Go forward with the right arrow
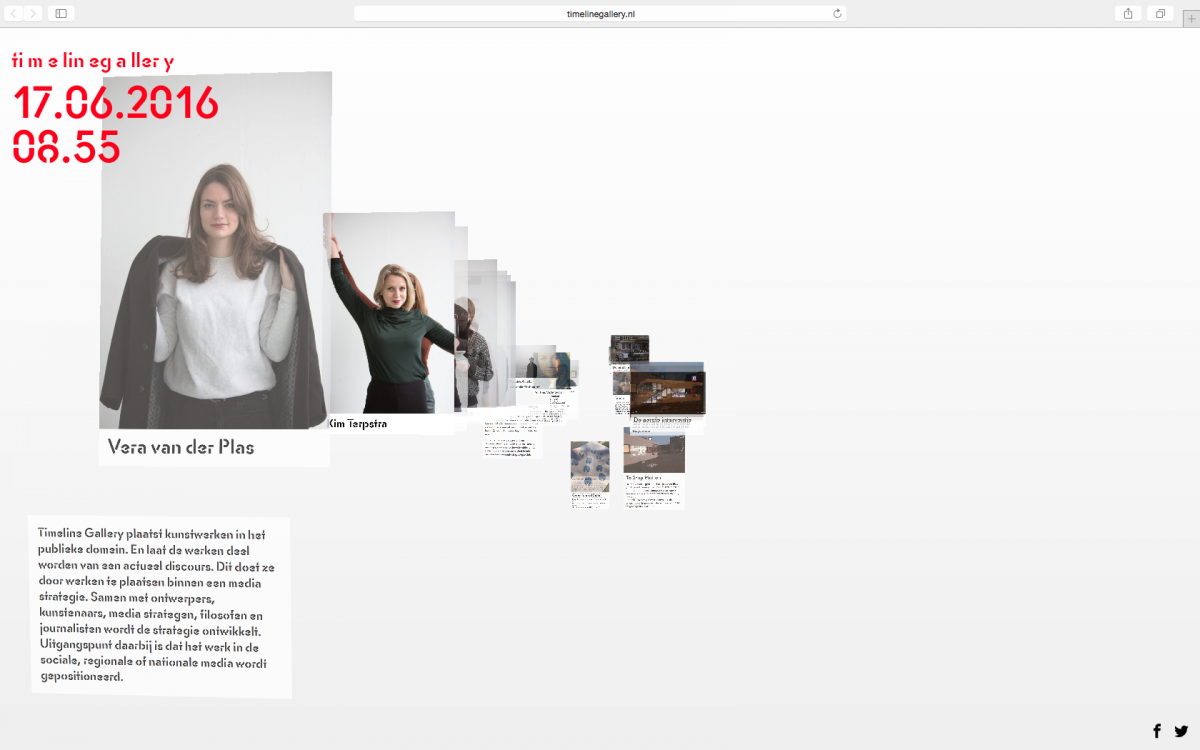1200x750 pixels. [x=33, y=13]
